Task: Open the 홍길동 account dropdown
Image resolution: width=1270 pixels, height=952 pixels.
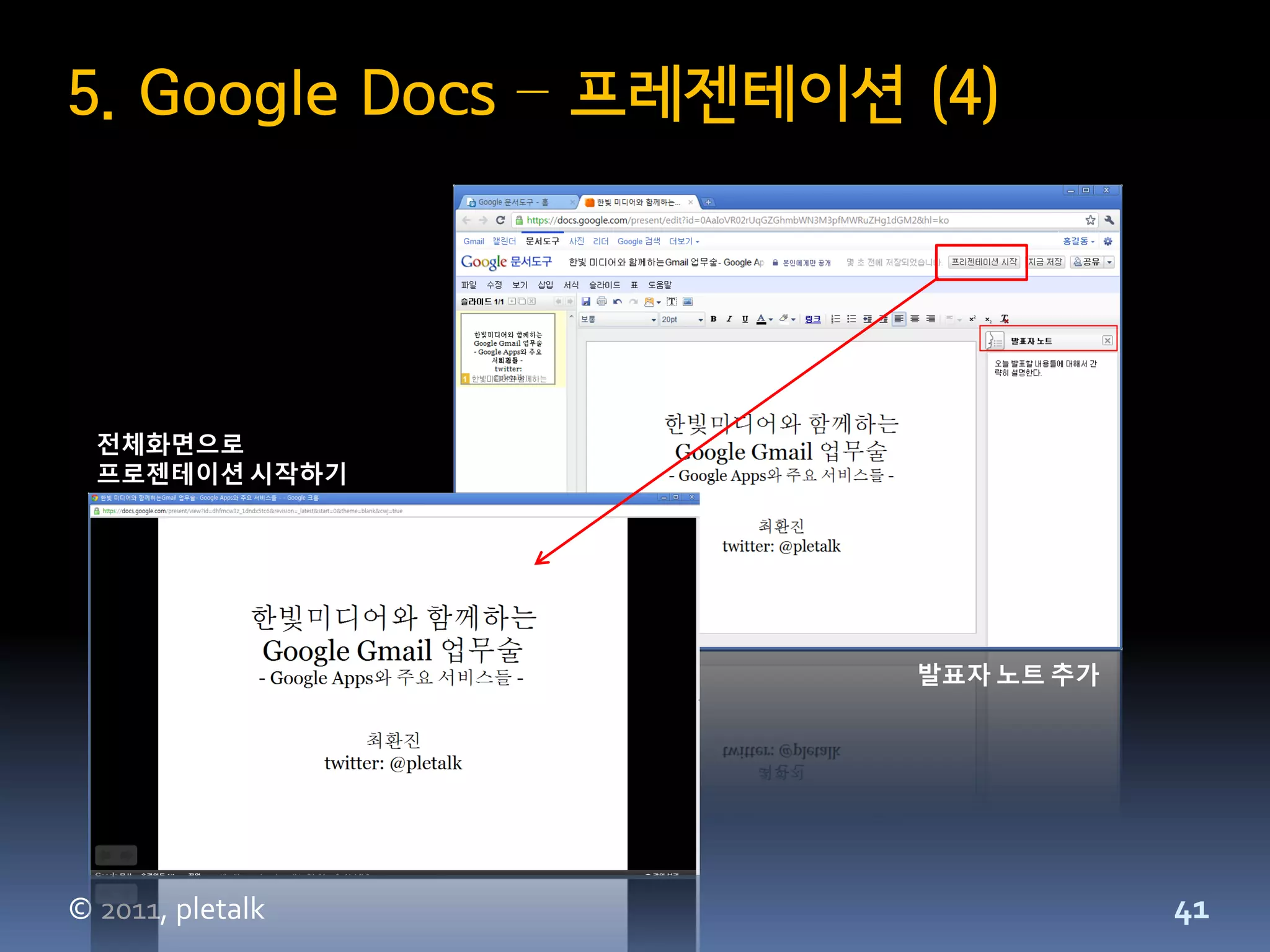Action: tap(1078, 242)
